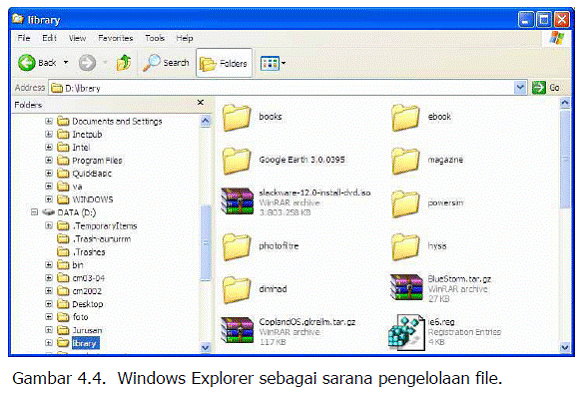Go up one folder level icon
583x394 pixels.
[124, 62]
